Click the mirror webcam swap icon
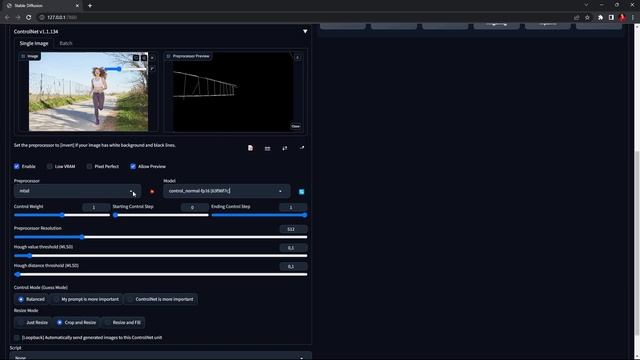This screenshot has width=640, height=360. pyautogui.click(x=284, y=148)
